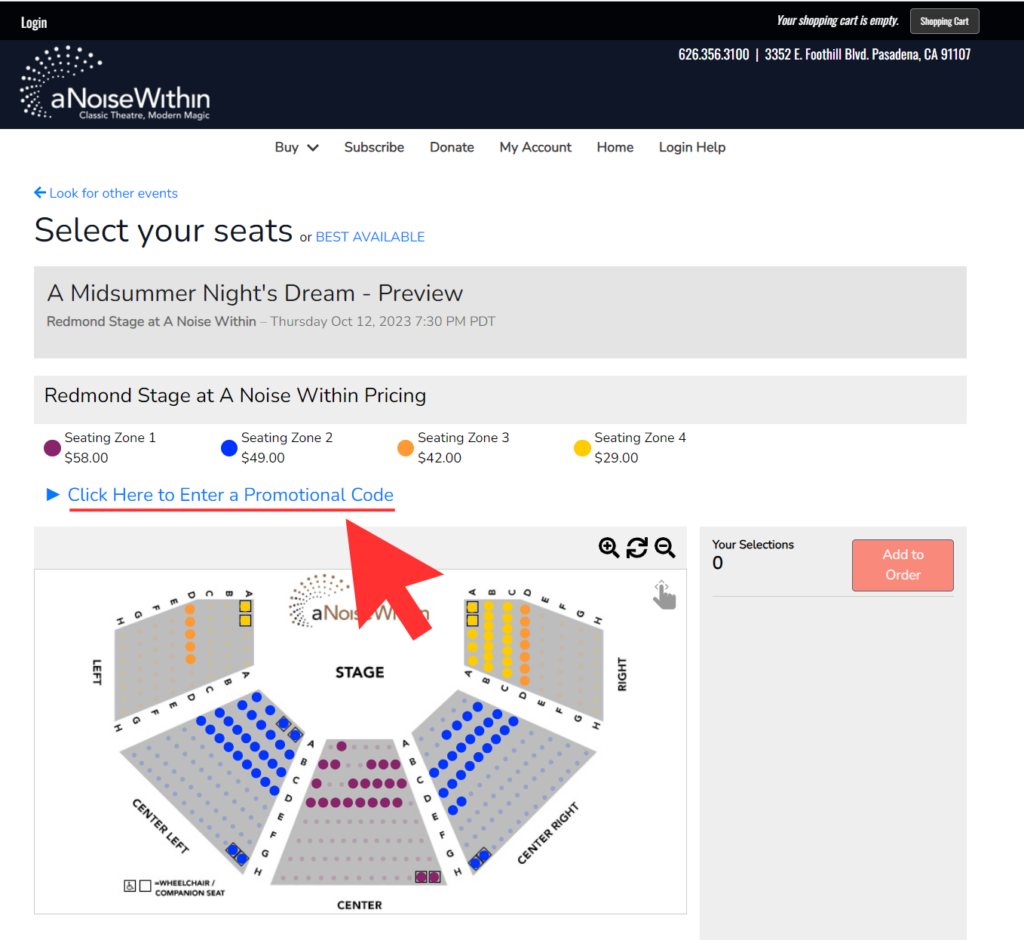Click the Seating Zone 1 purple color dot
The height and width of the screenshot is (940, 1024).
coord(51,447)
